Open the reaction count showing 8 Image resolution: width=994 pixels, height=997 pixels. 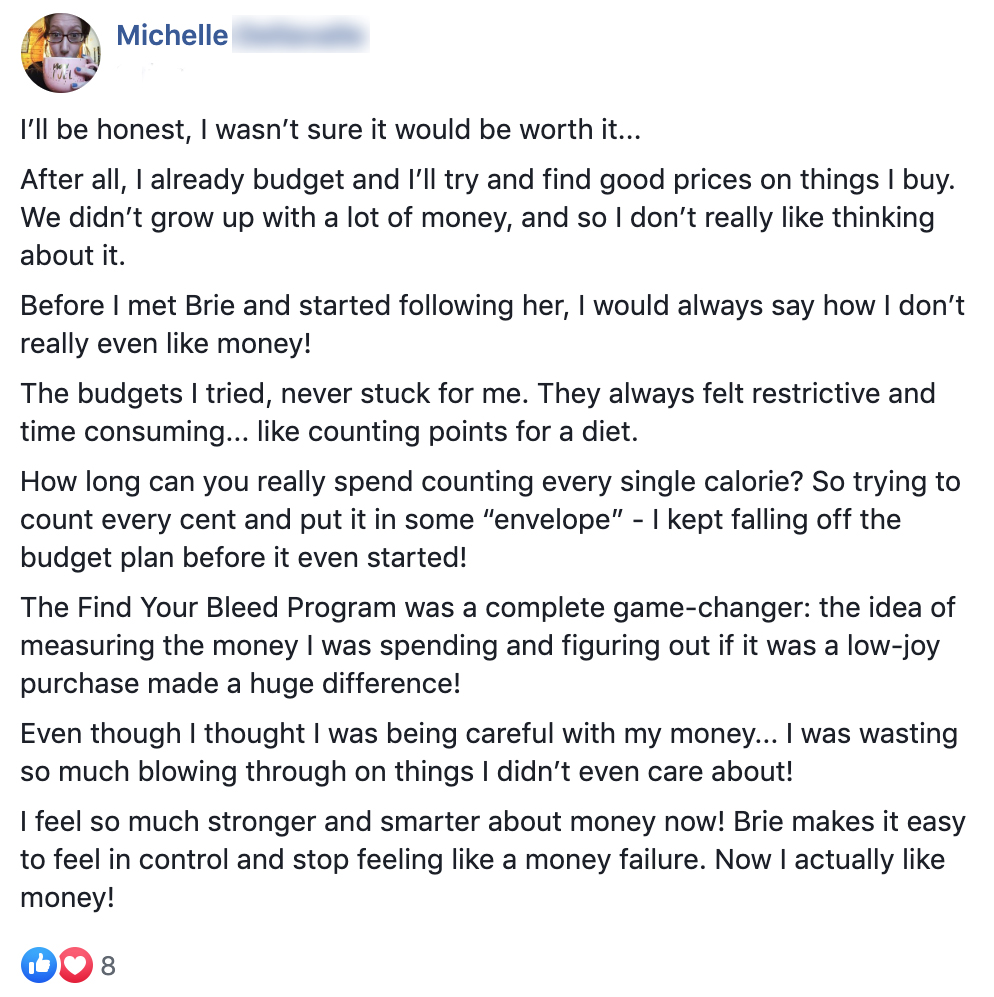108,966
